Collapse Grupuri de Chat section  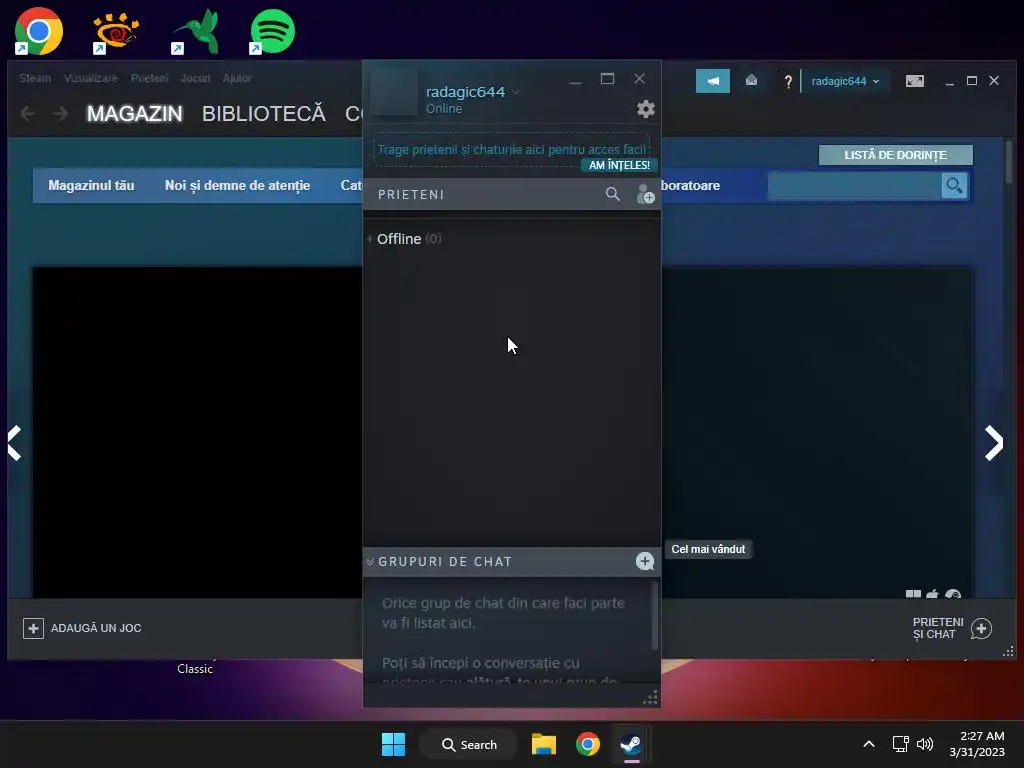tap(370, 562)
